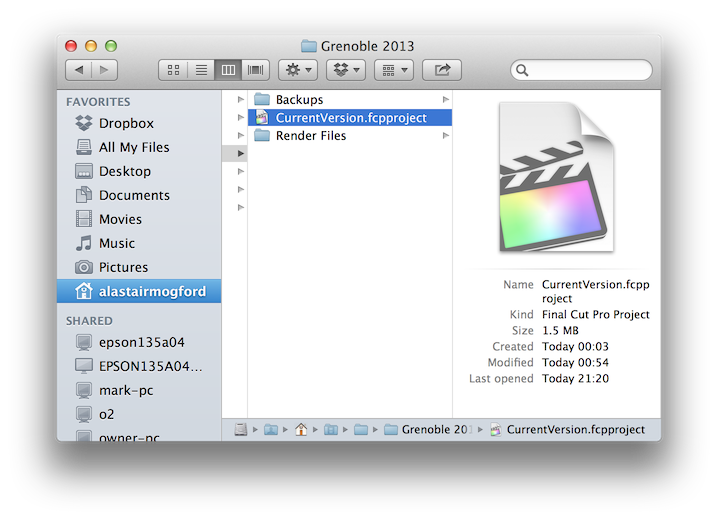Open All My Files in sidebar
The image size is (718, 520).
(x=139, y=147)
